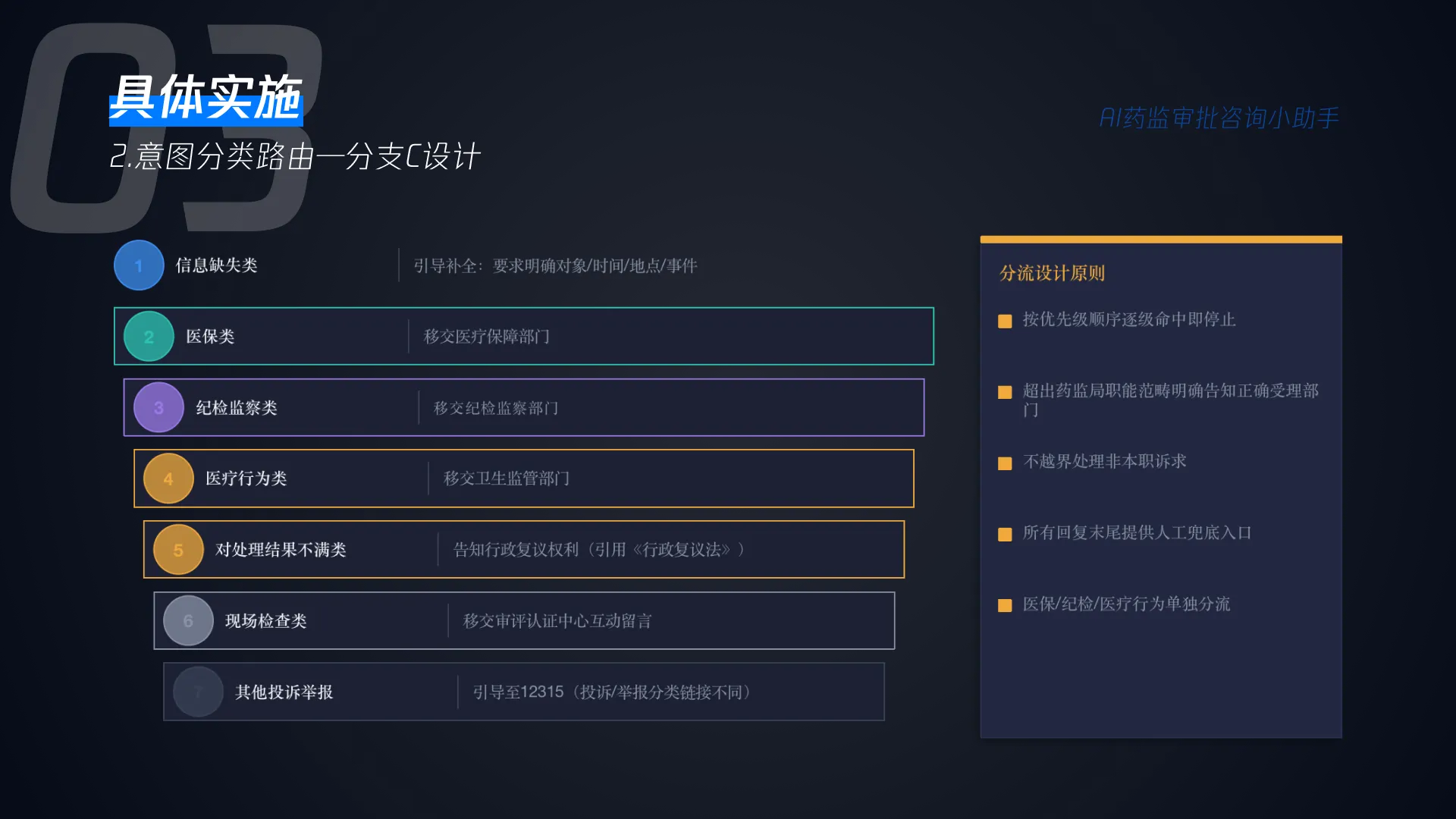
Task: Click the dark number 7 circle
Action: (x=198, y=692)
